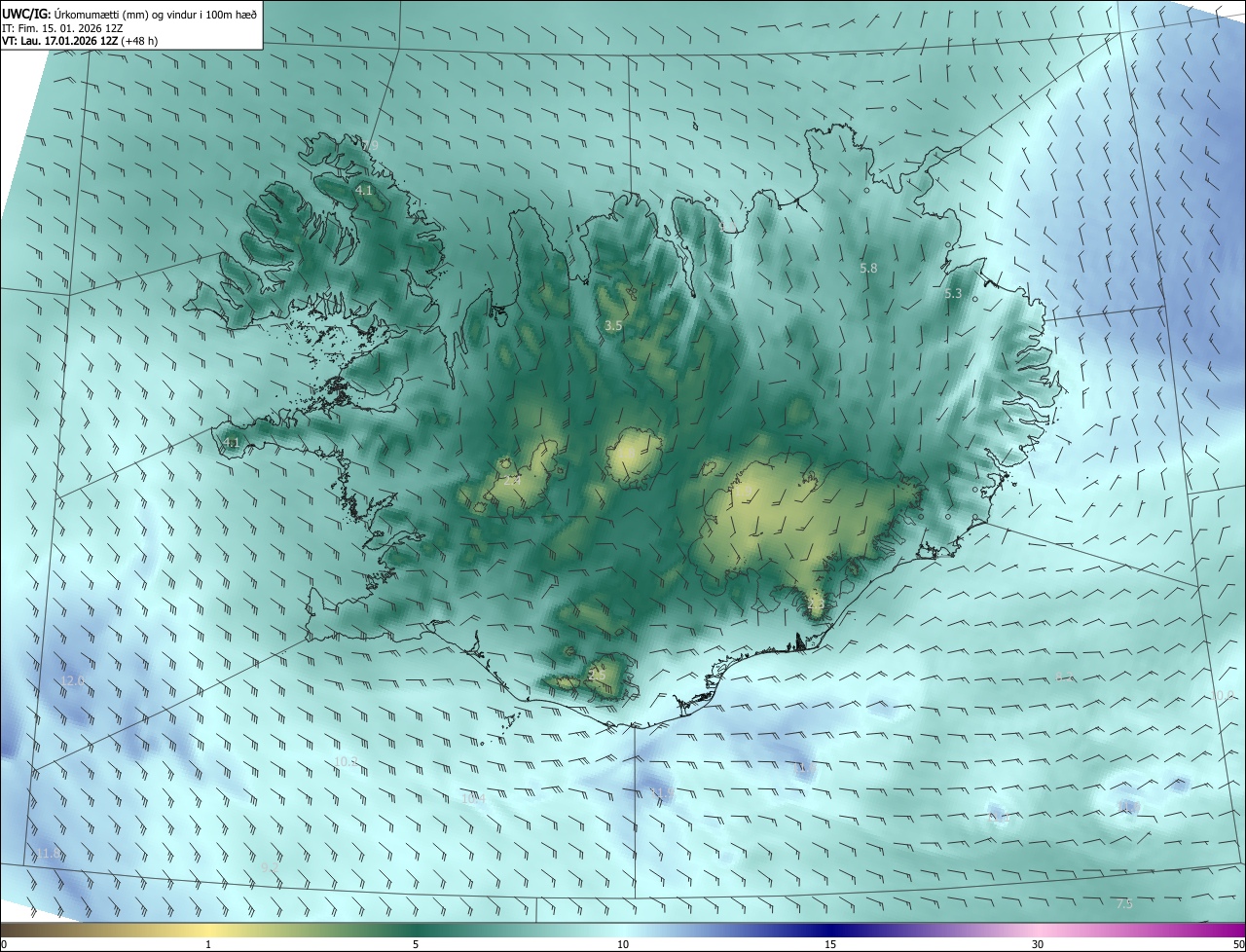Click the 4.1 value just below 7.9

tap(364, 190)
